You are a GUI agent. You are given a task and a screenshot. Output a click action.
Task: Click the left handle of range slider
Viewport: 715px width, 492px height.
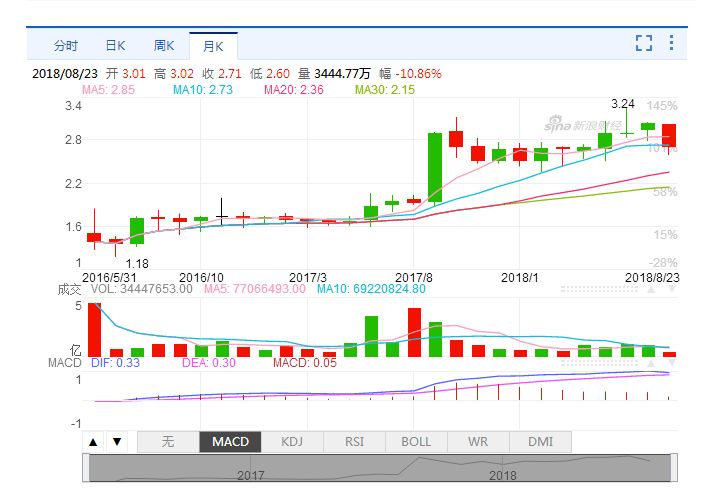(x=88, y=467)
